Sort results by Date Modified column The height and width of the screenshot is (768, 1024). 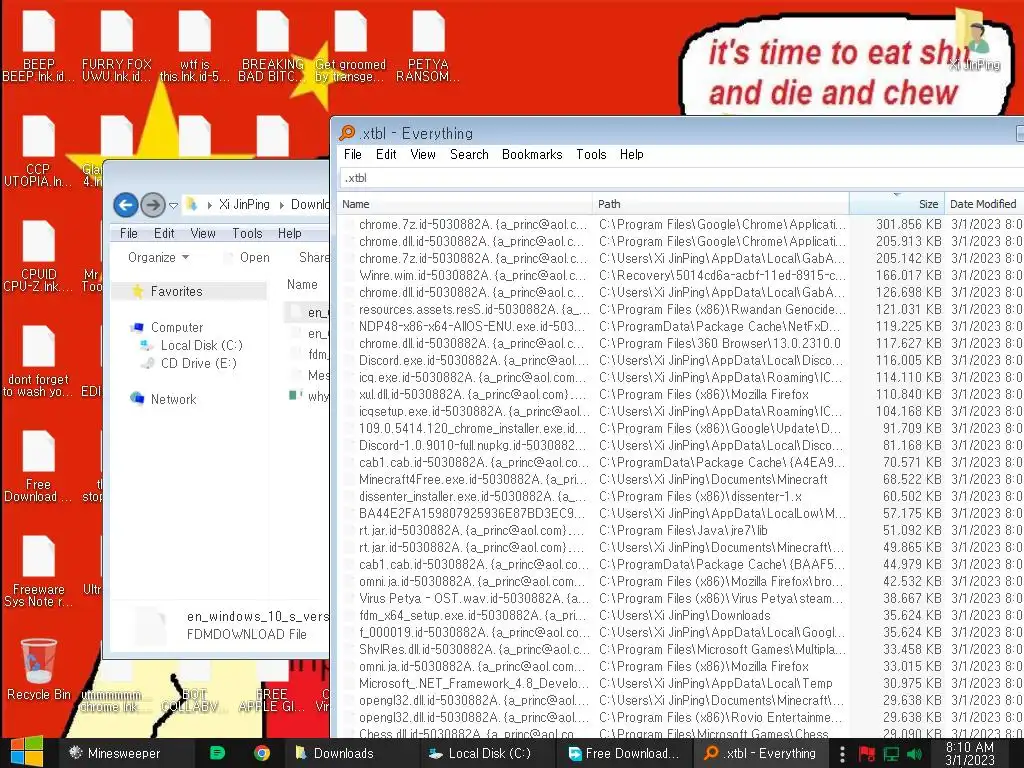pyautogui.click(x=984, y=204)
